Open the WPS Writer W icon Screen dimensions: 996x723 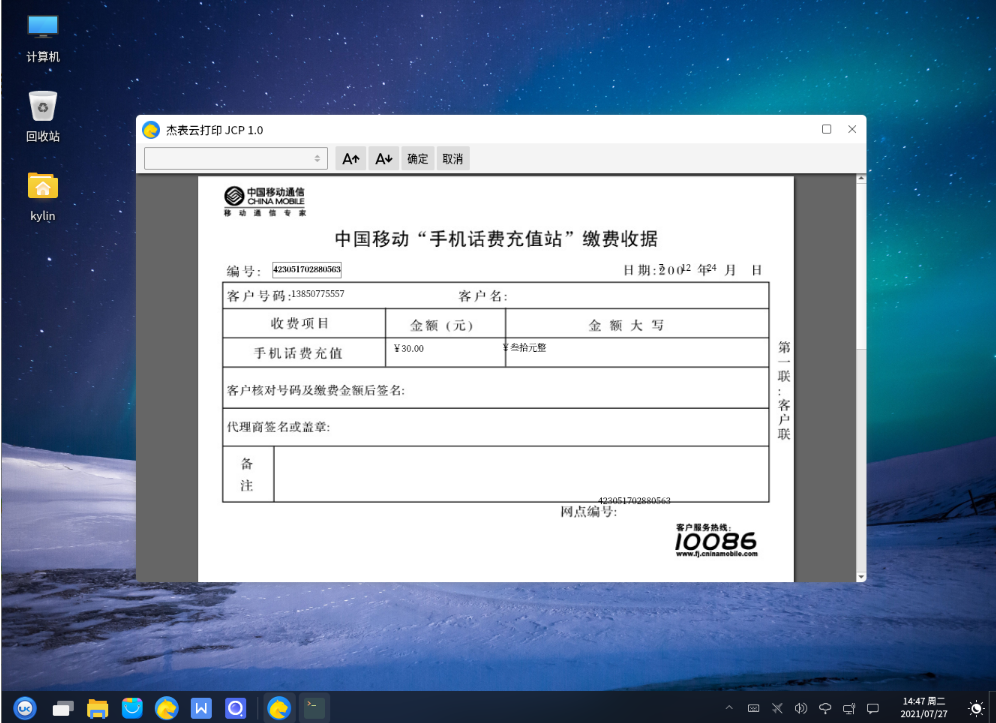[x=201, y=708]
